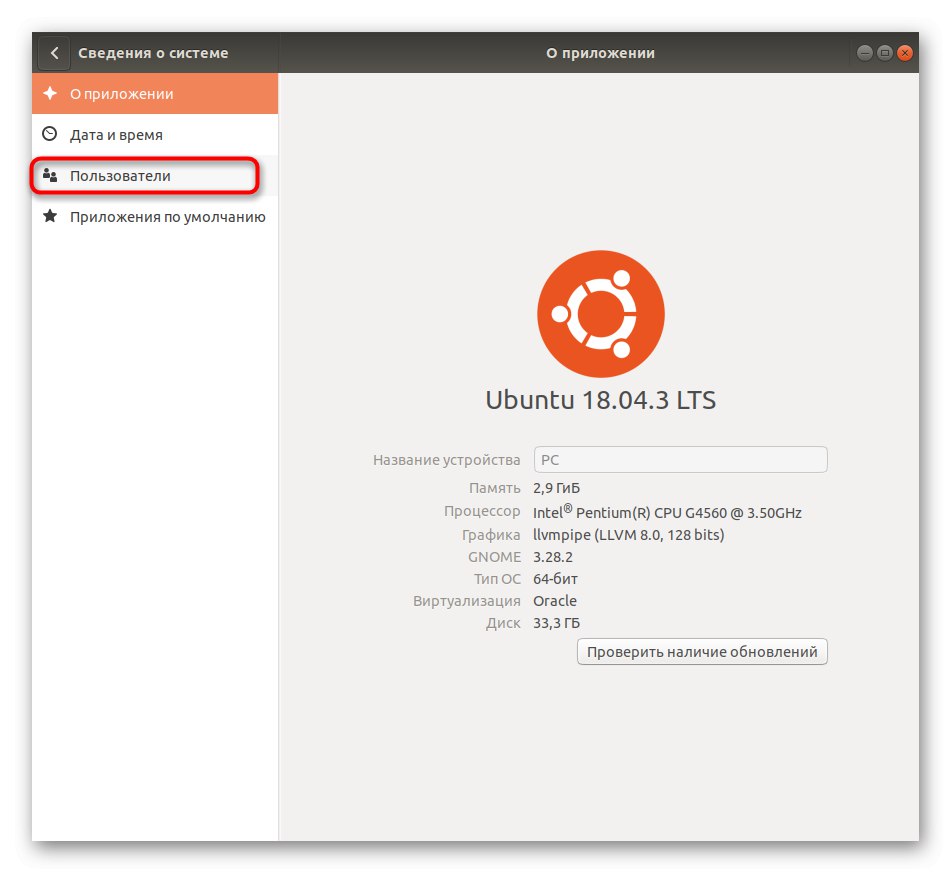Viewport: 951px width, 873px height.
Task: Click the GNOME version 3.28.2
Action: pyautogui.click(x=553, y=557)
